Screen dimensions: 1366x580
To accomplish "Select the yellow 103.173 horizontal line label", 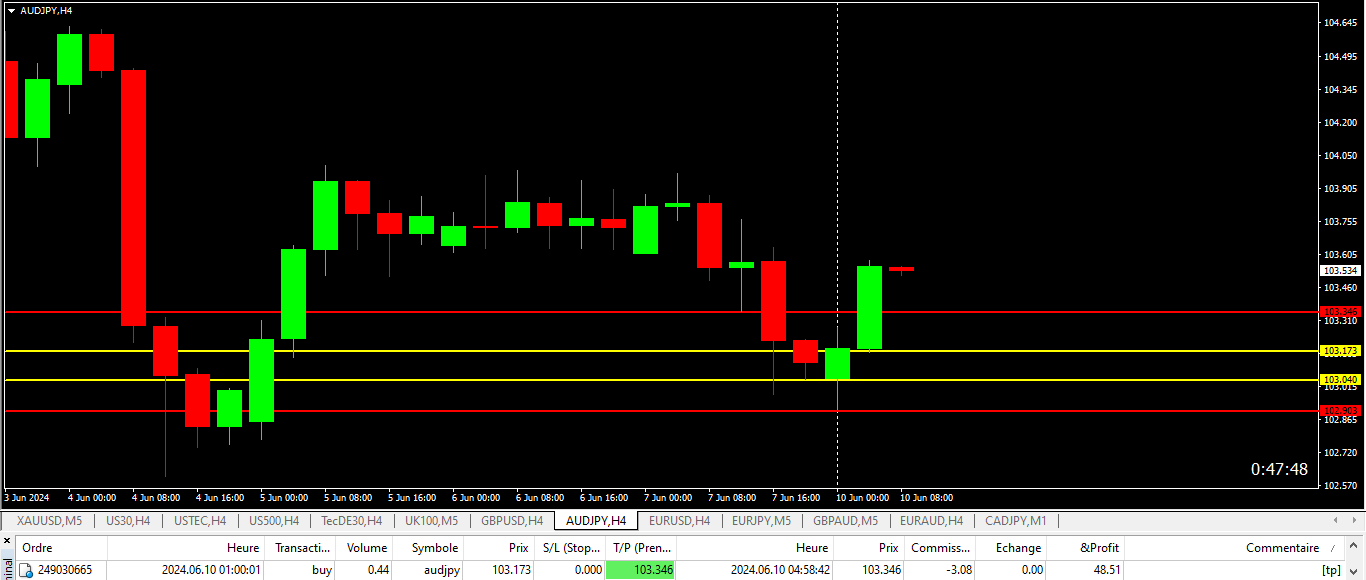I will [1340, 351].
